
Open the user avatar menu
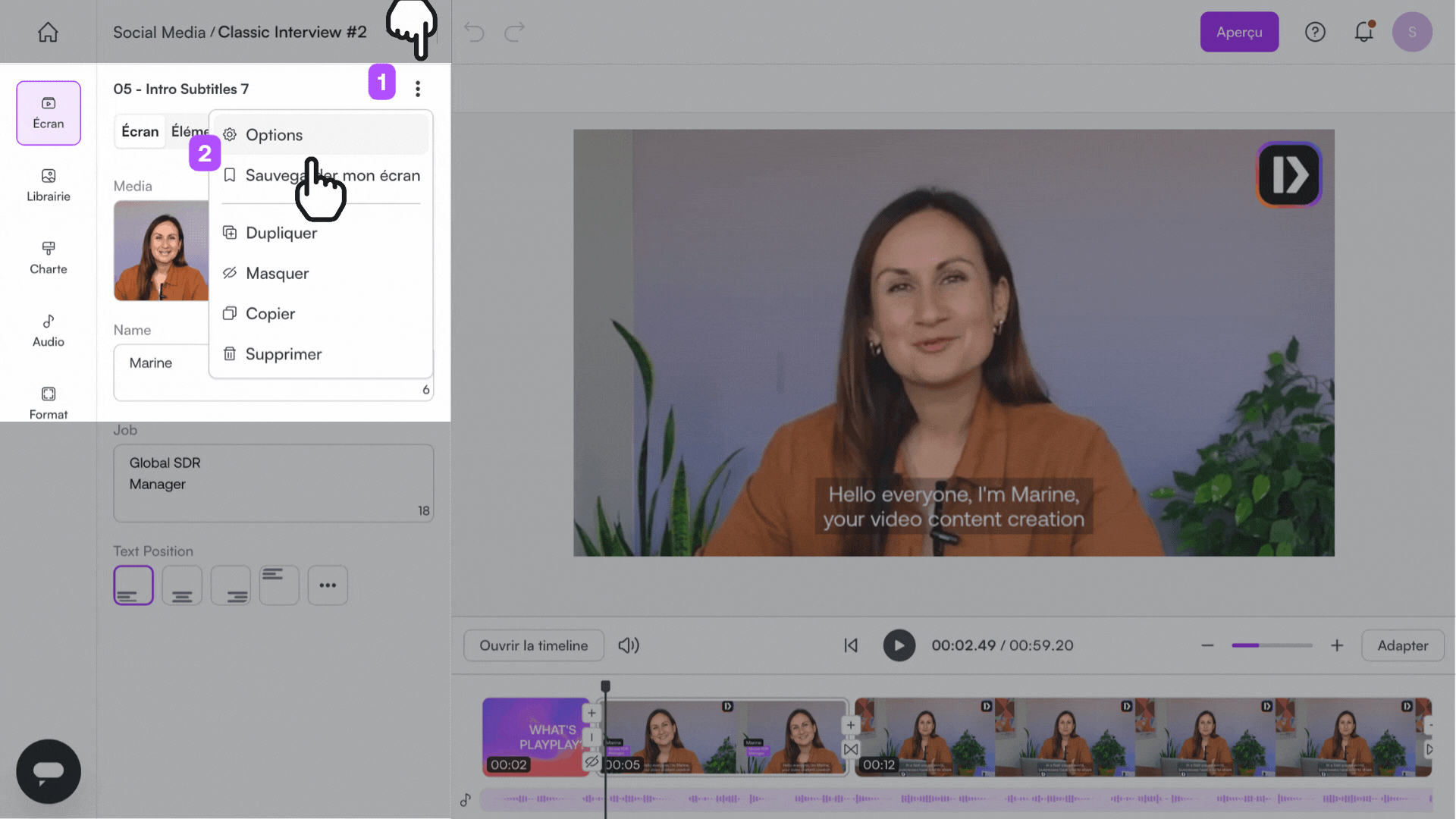(x=1411, y=32)
